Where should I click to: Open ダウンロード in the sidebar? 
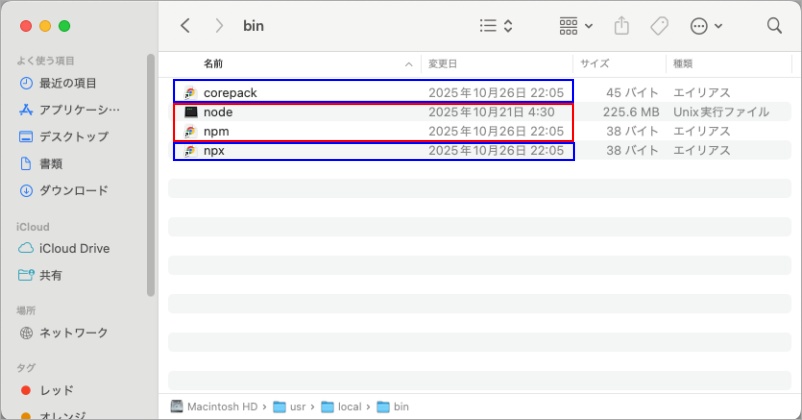point(73,190)
